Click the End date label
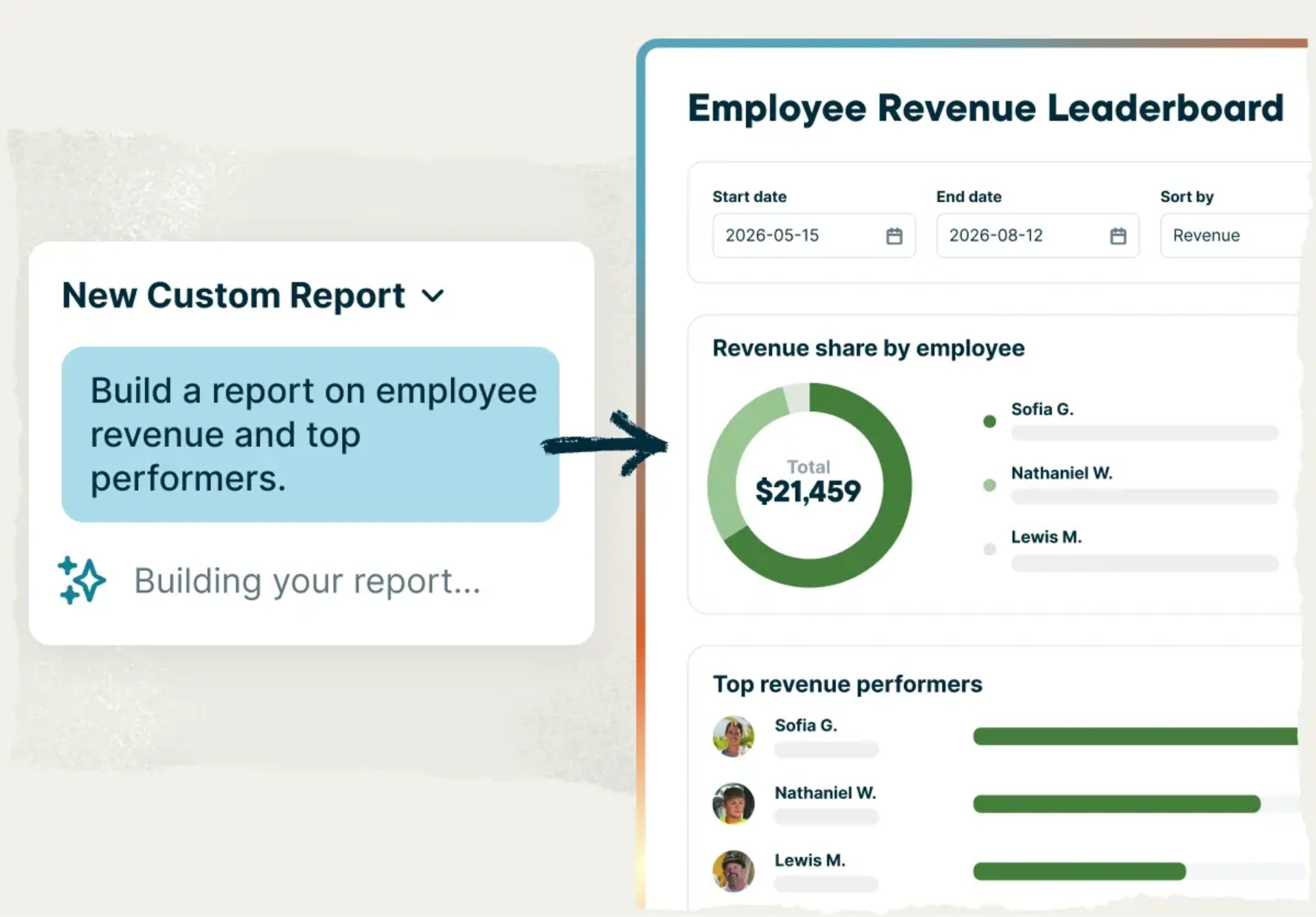Image resolution: width=1316 pixels, height=917 pixels. [968, 197]
